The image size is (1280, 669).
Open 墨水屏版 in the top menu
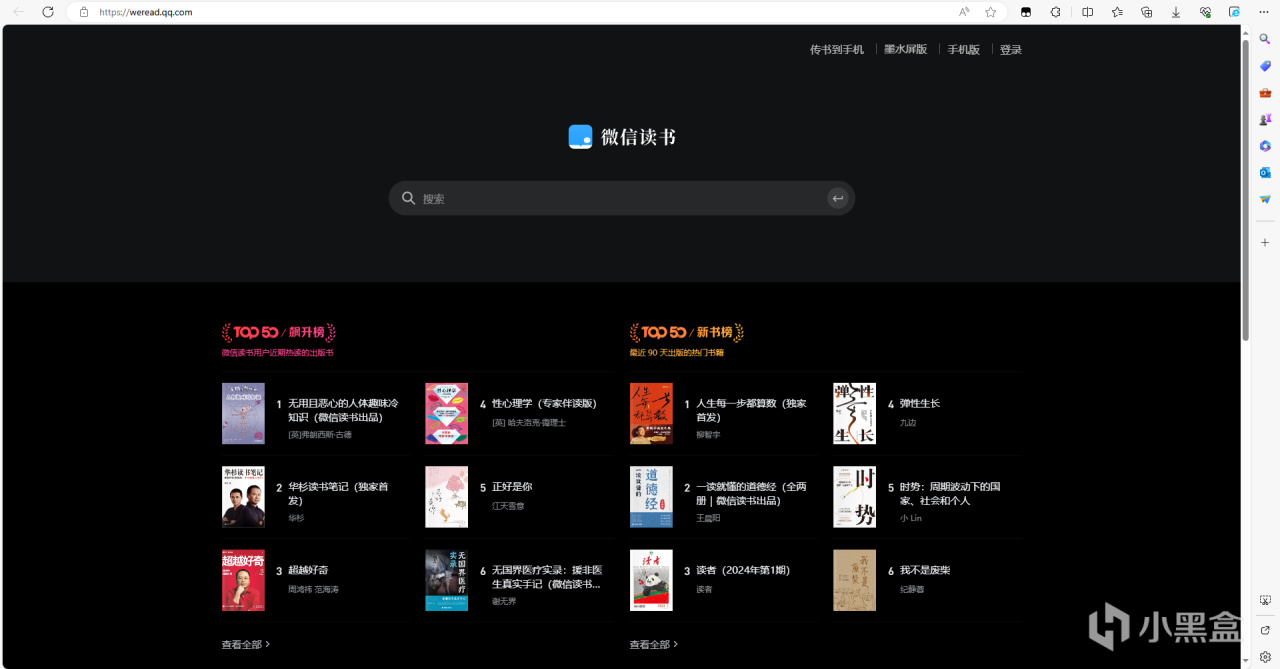[x=906, y=50]
